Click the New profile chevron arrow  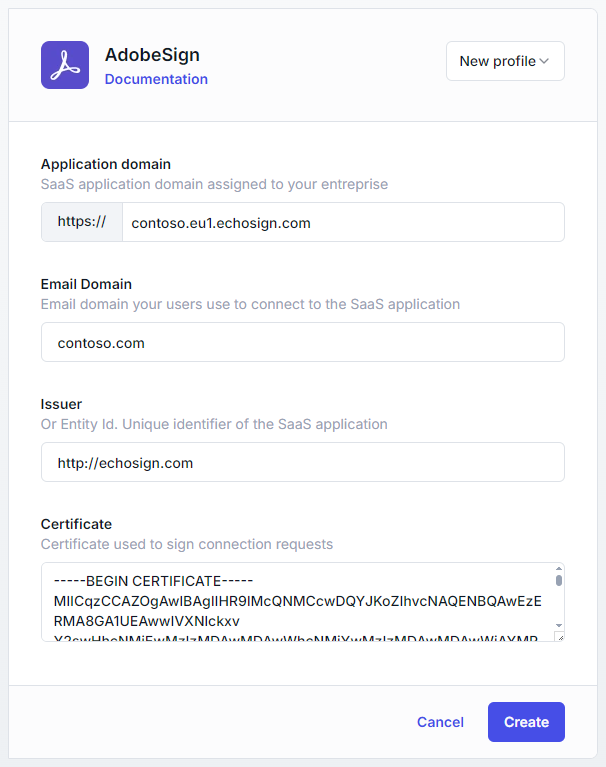(x=544, y=61)
